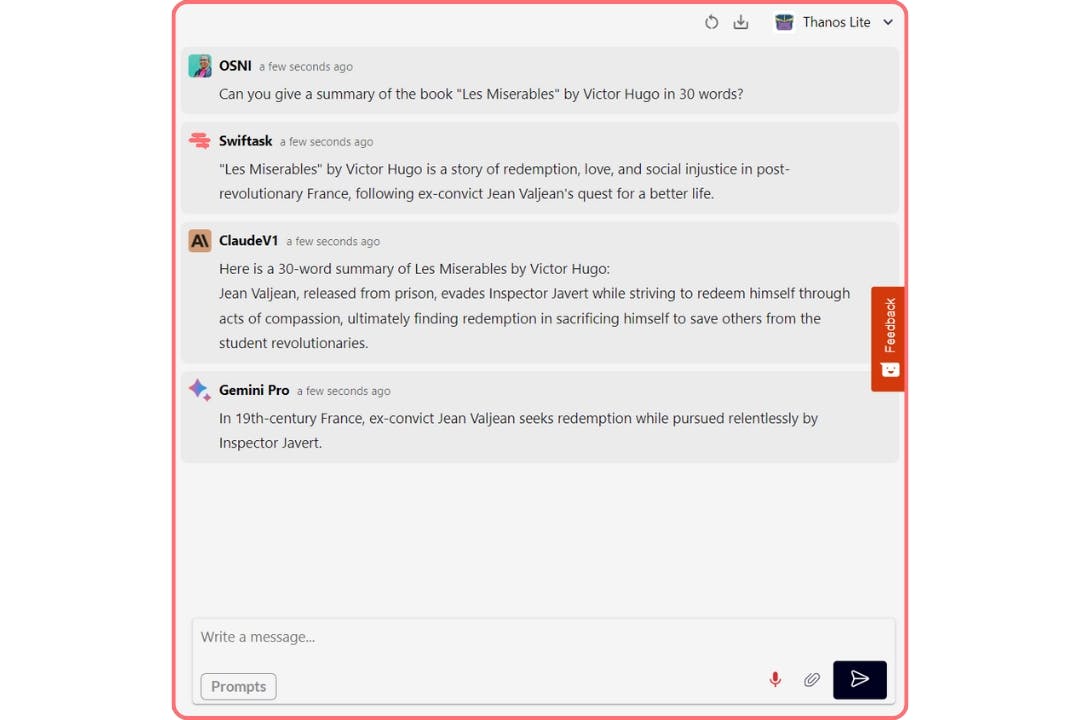The image size is (1080, 720).
Task: Select Swiftask's summary message bubble
Action: tap(500, 181)
